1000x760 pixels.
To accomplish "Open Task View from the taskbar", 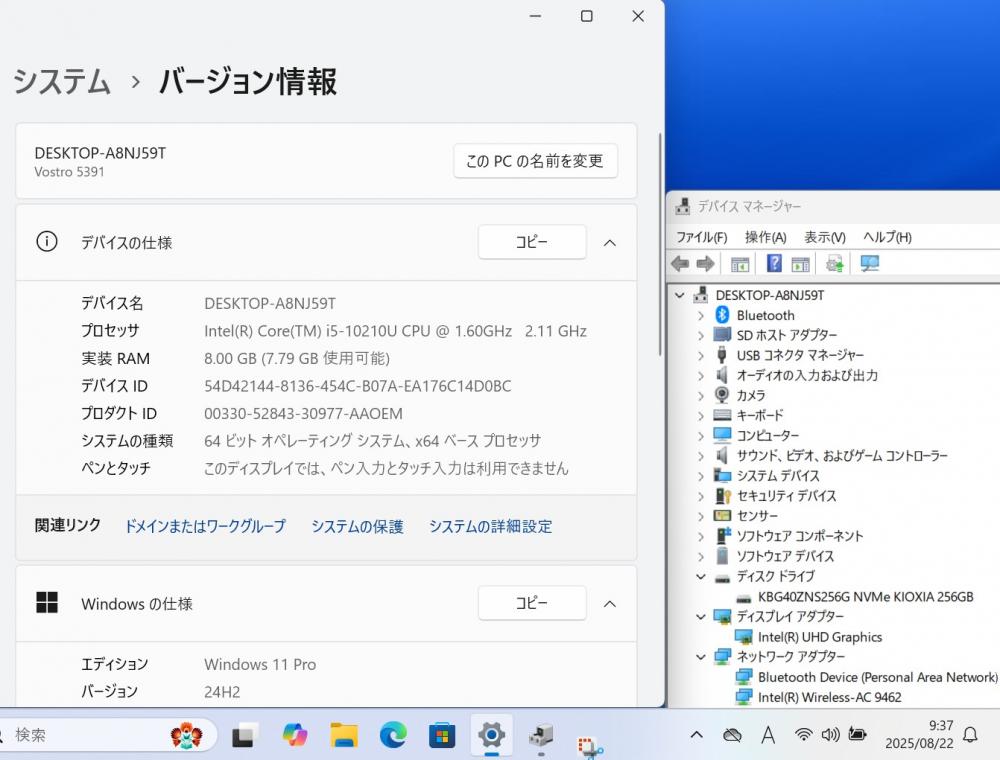I will 245,736.
